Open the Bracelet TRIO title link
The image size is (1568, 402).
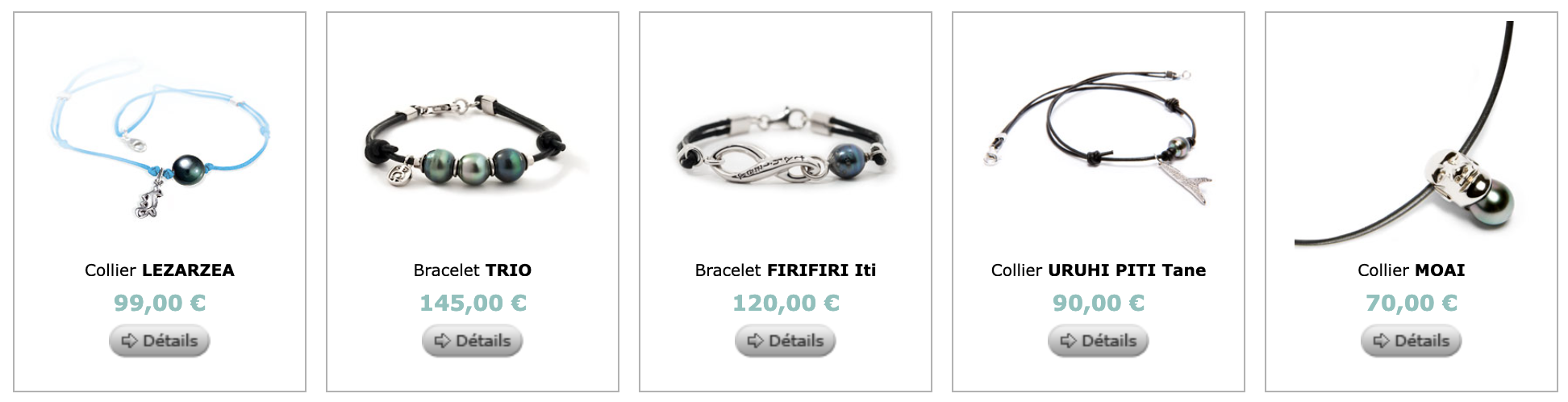point(473,270)
